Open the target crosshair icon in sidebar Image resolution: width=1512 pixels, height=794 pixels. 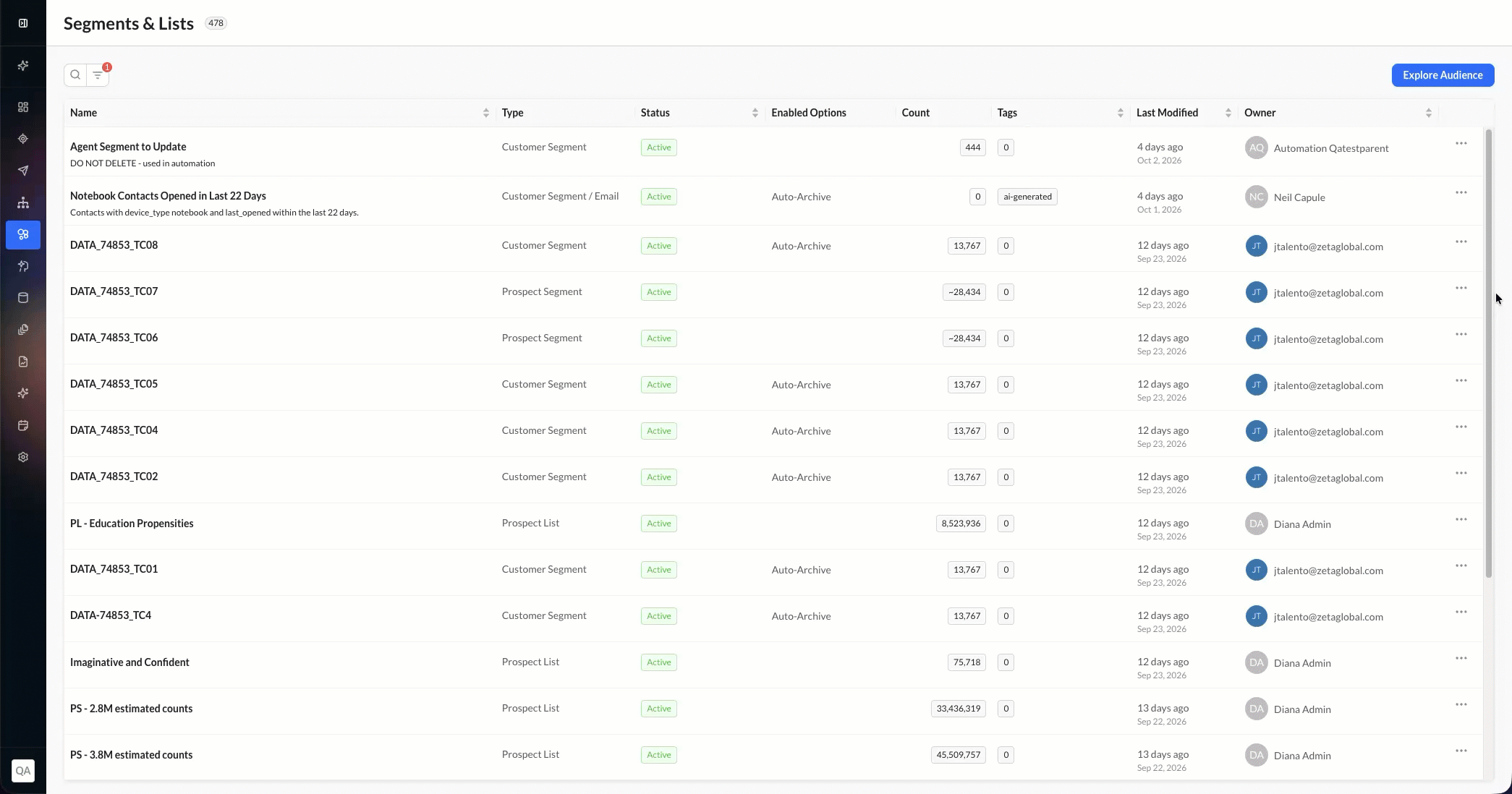(x=23, y=139)
